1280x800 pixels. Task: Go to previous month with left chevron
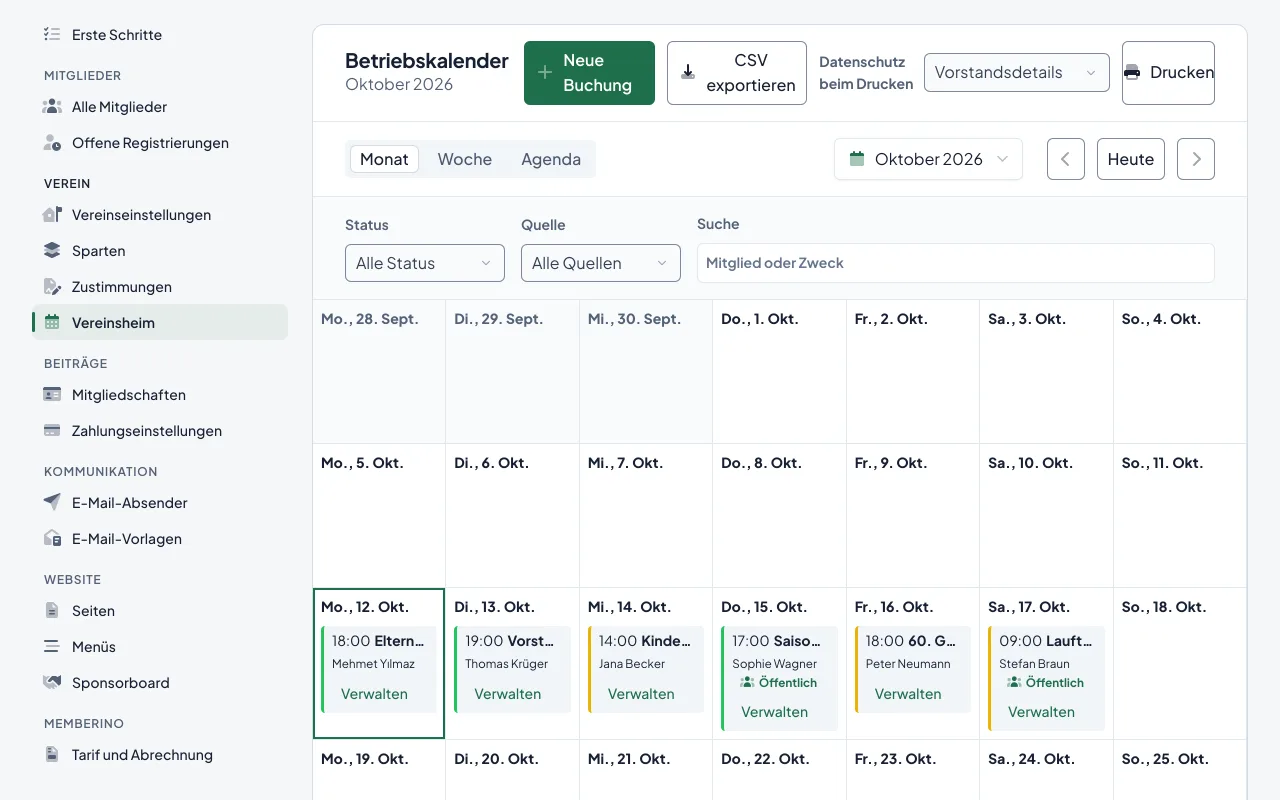pyautogui.click(x=1066, y=159)
